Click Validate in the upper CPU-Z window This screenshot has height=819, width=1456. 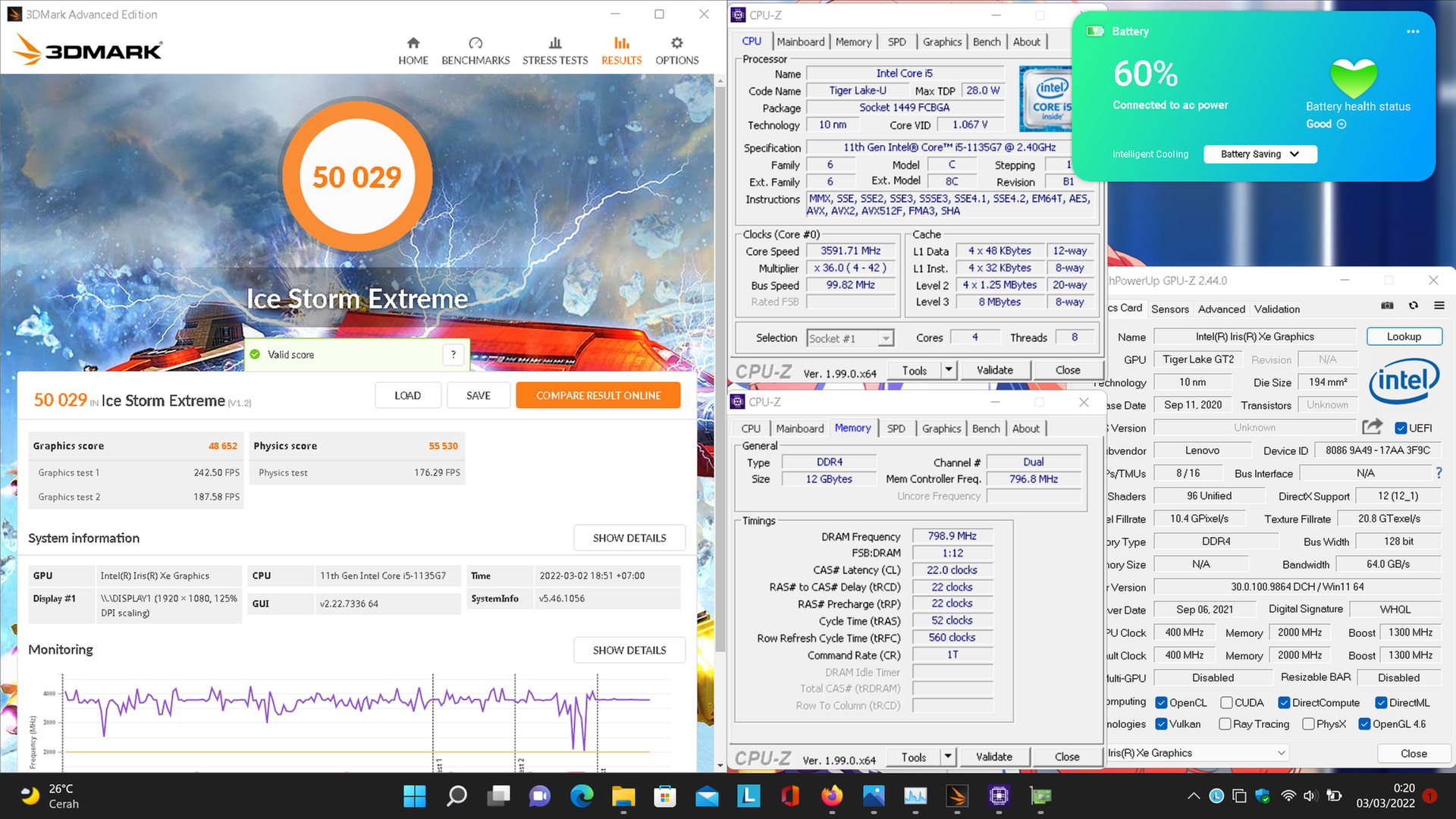tap(995, 370)
